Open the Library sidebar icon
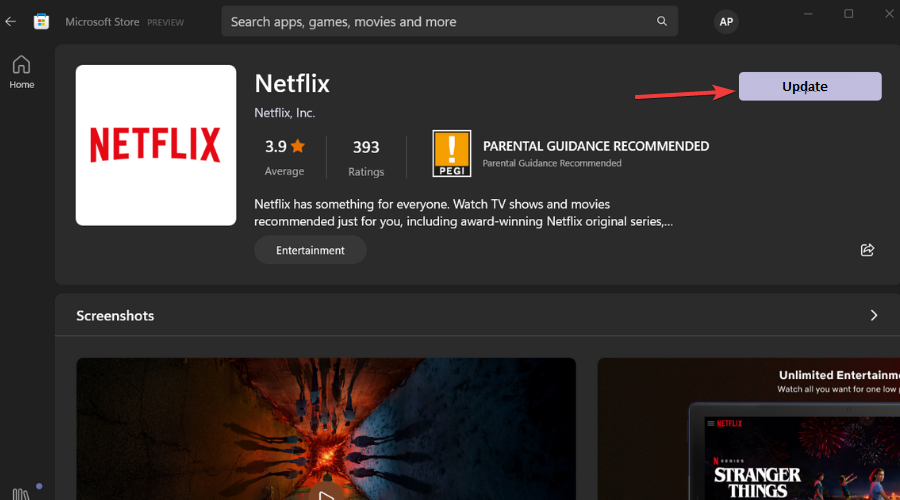 (x=21, y=494)
